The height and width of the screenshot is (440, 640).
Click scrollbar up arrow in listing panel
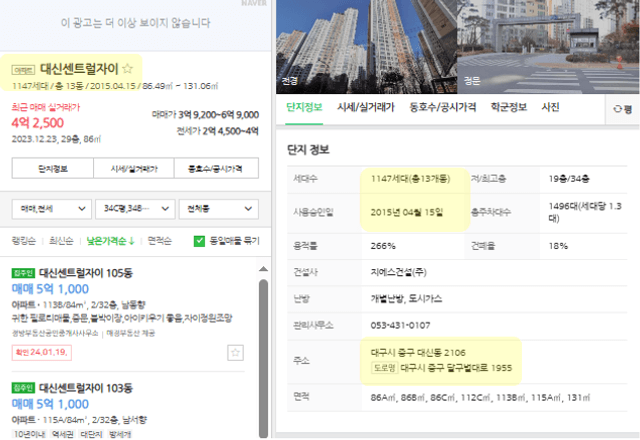click(263, 269)
